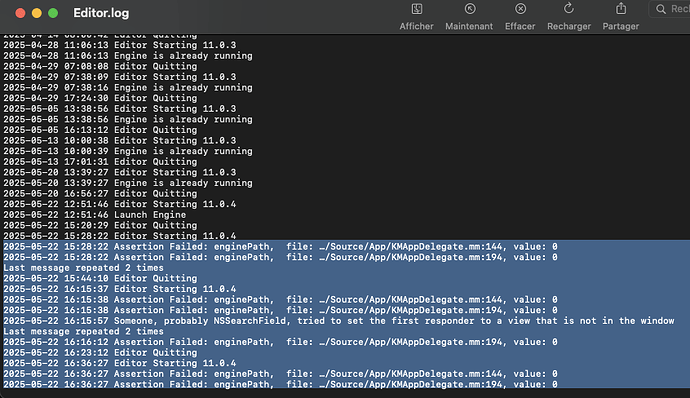Click the search magnifier icon
This screenshot has height=398, width=690.
tap(661, 9)
